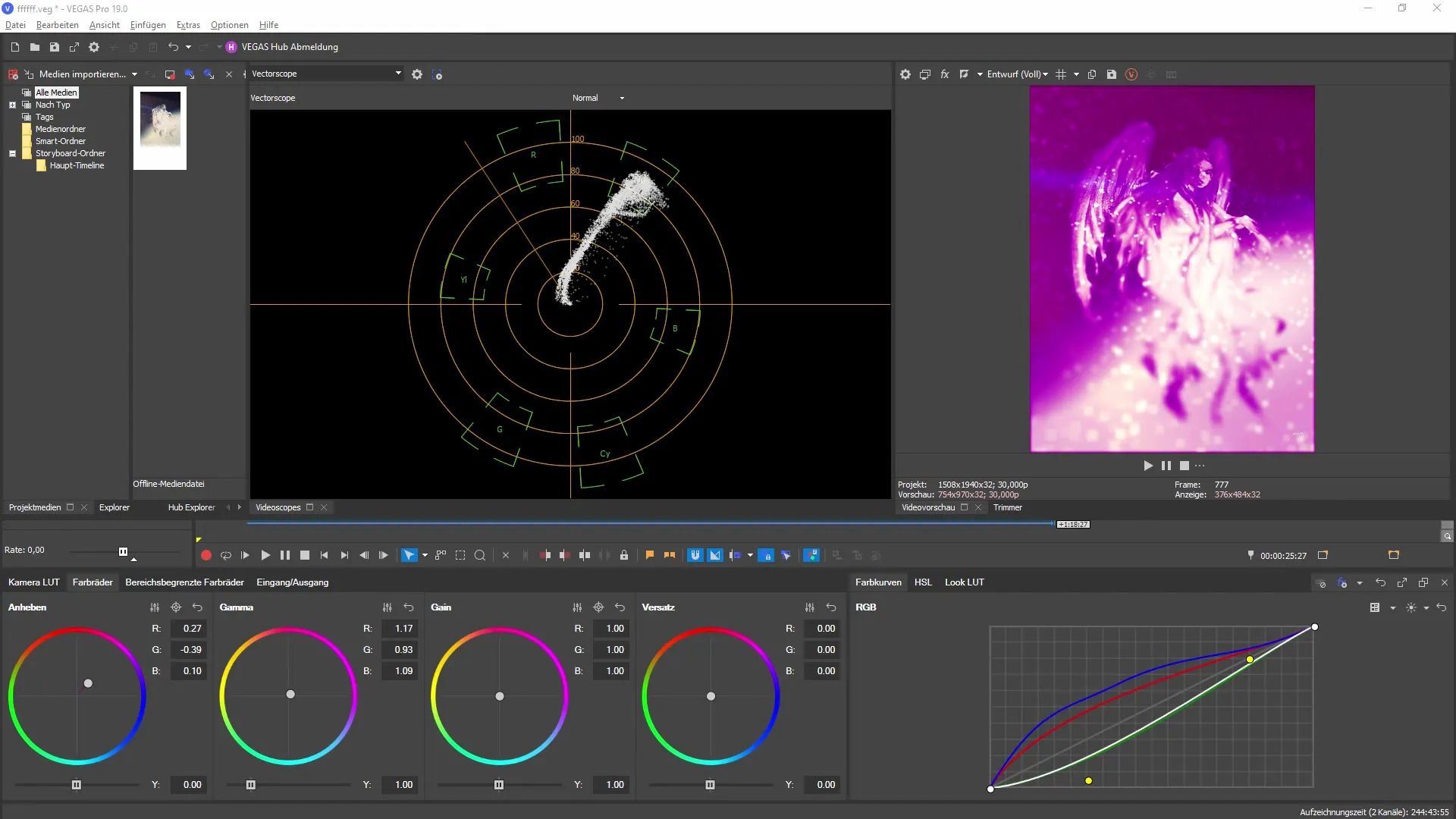
Task: Open project with the folder icon
Action: (x=34, y=47)
